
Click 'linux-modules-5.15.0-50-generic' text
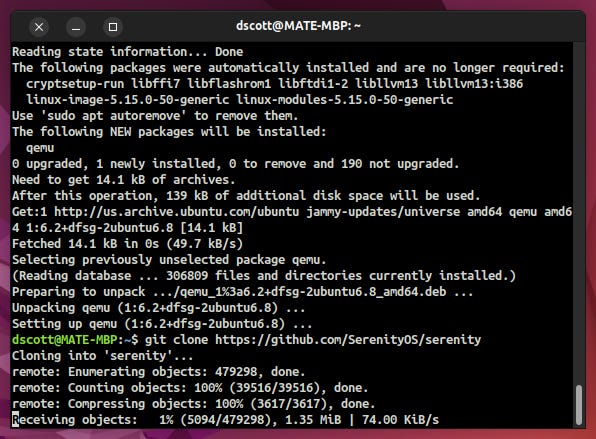[x=344, y=100]
